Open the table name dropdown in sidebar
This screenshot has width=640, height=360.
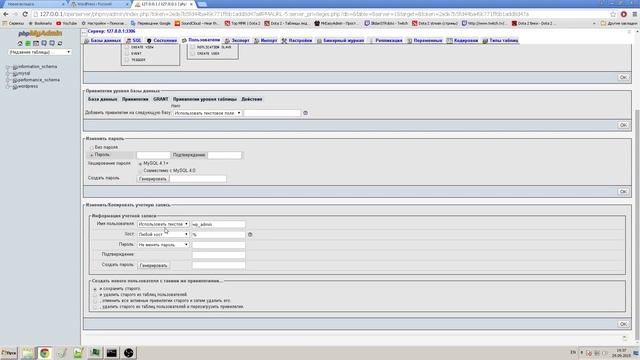pos(40,52)
